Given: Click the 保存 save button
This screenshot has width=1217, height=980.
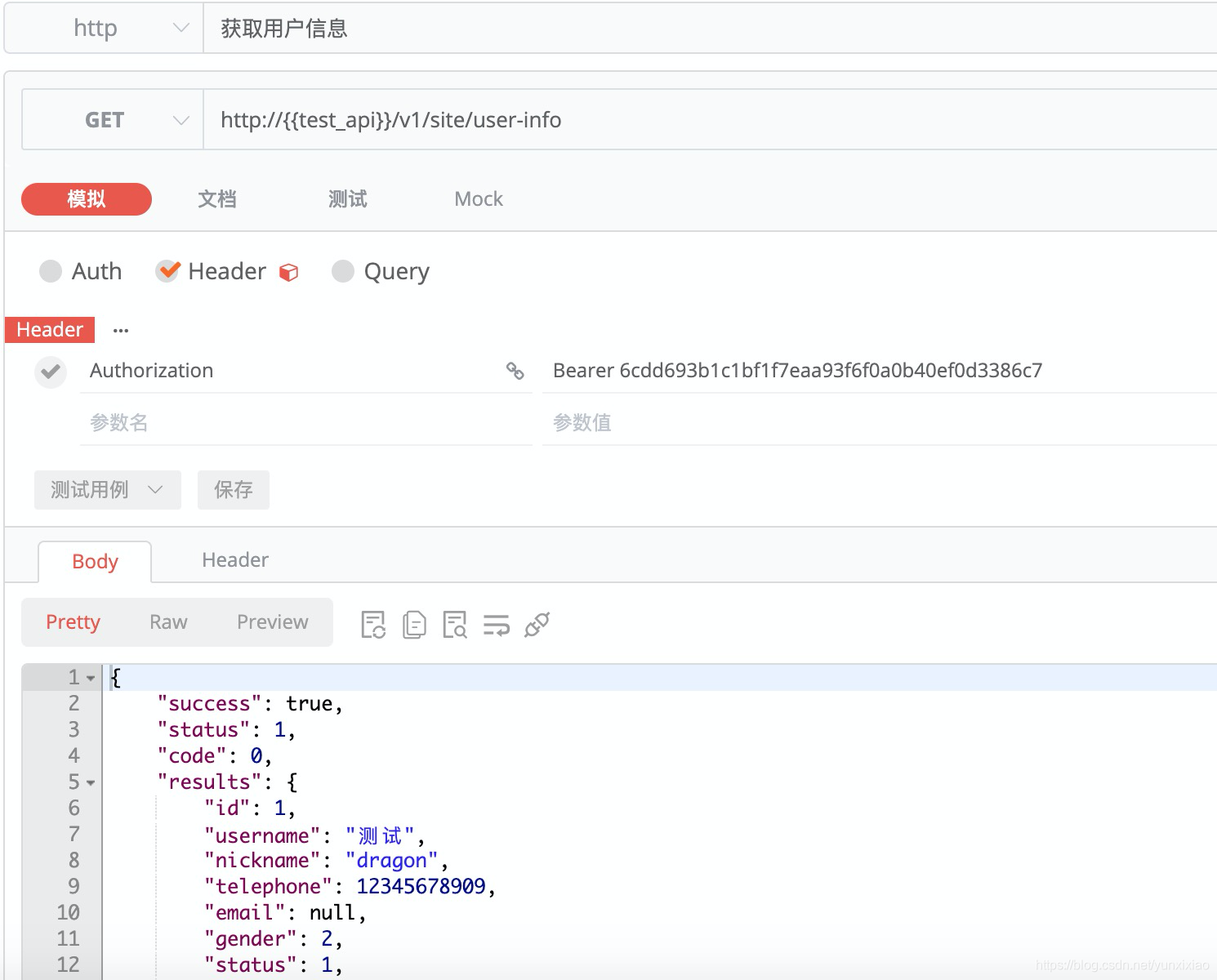Looking at the screenshot, I should tap(233, 489).
